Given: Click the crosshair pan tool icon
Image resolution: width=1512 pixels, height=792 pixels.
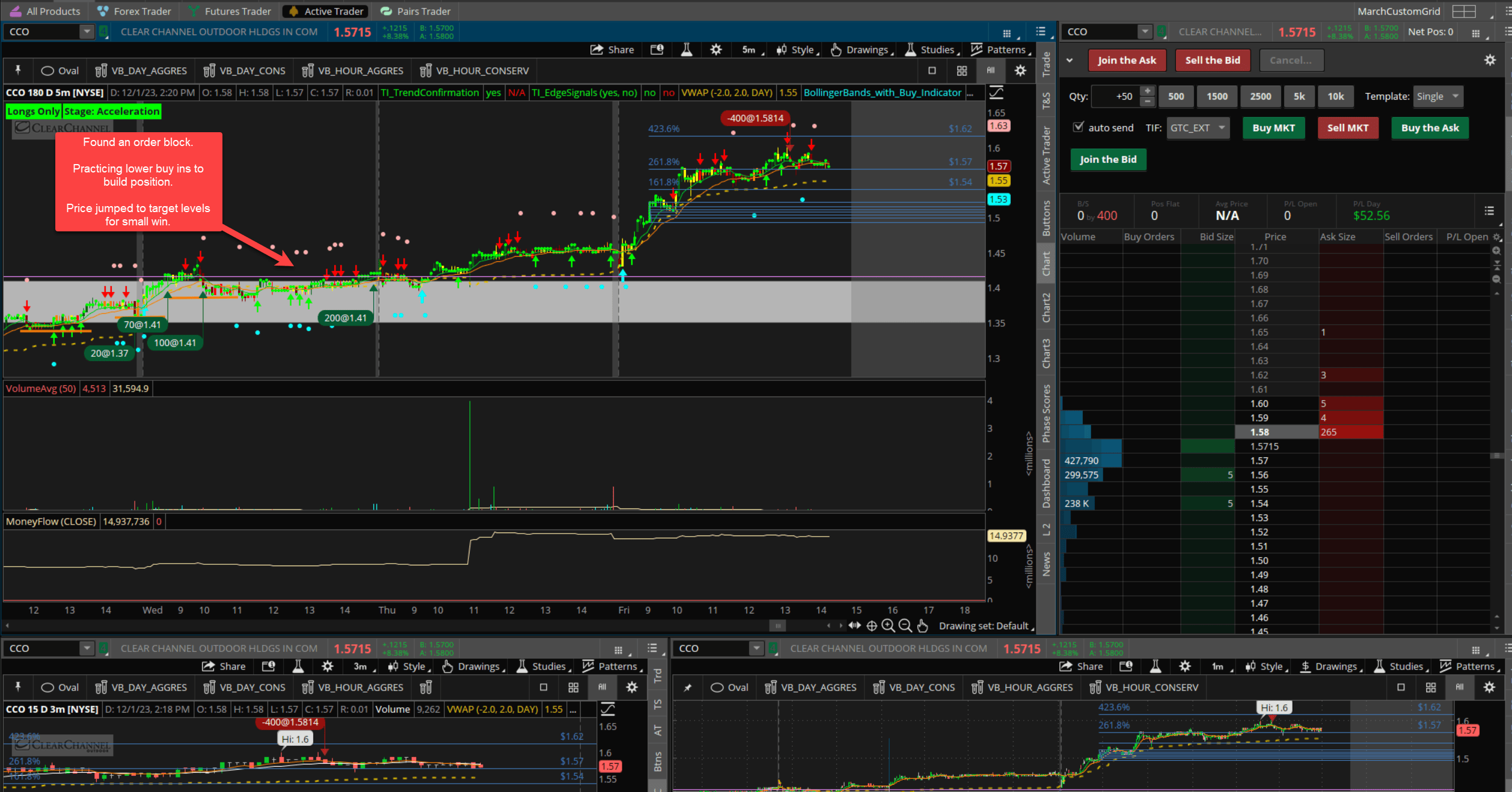Looking at the screenshot, I should pyautogui.click(x=871, y=626).
